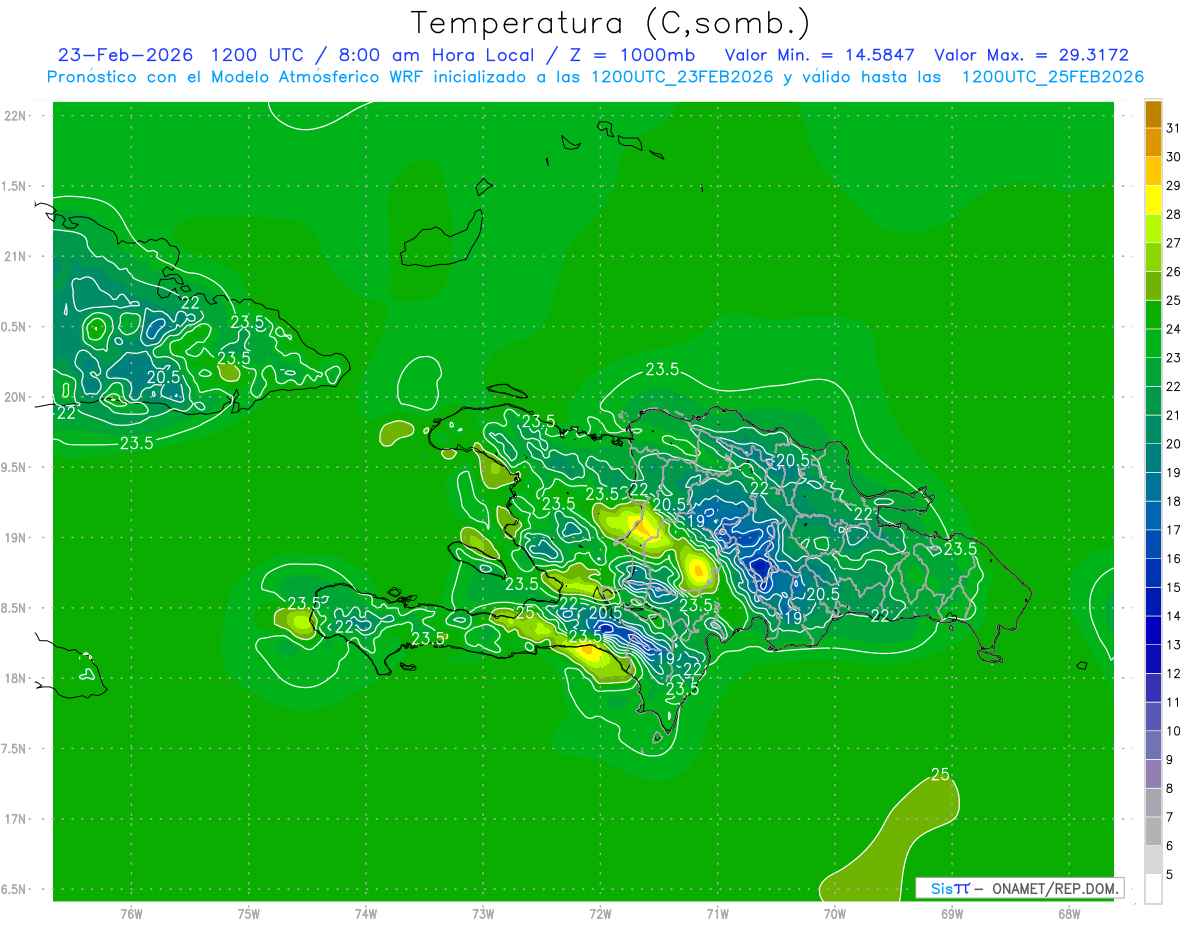Click the "71W" longitude axis label
This screenshot has width=1200, height=927.
click(717, 913)
